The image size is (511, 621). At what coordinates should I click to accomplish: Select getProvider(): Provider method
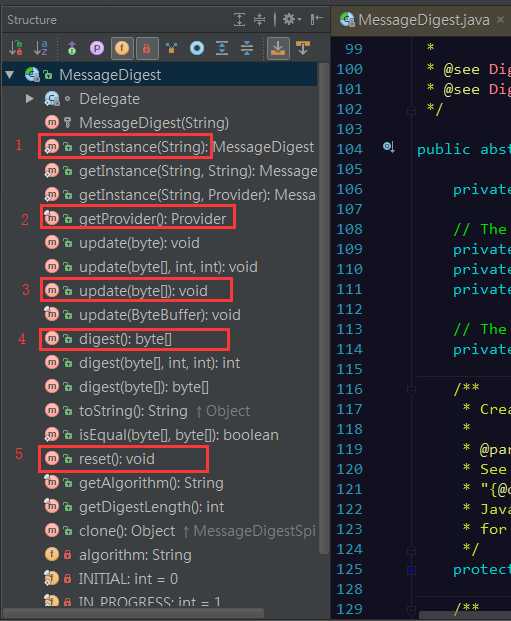point(159,219)
